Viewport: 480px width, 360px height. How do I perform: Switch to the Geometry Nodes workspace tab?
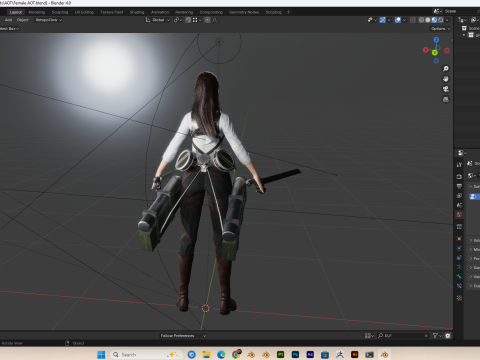pyautogui.click(x=244, y=12)
